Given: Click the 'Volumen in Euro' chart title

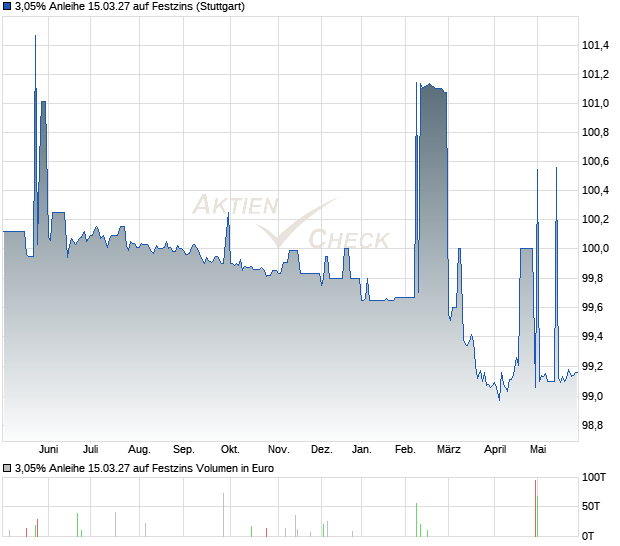Looking at the screenshot, I should tap(144, 469).
